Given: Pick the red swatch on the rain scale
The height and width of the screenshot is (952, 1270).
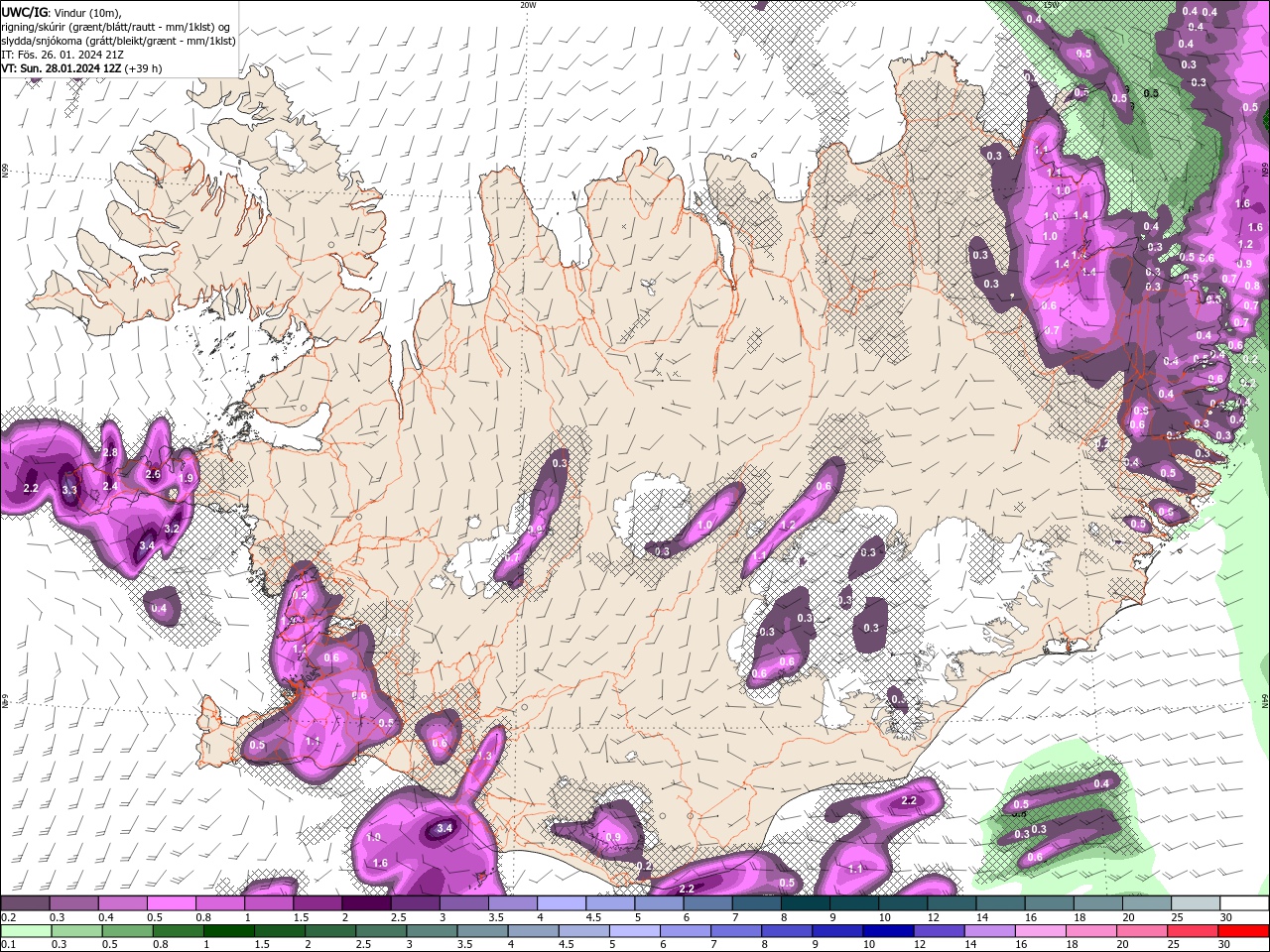Looking at the screenshot, I should [1243, 931].
